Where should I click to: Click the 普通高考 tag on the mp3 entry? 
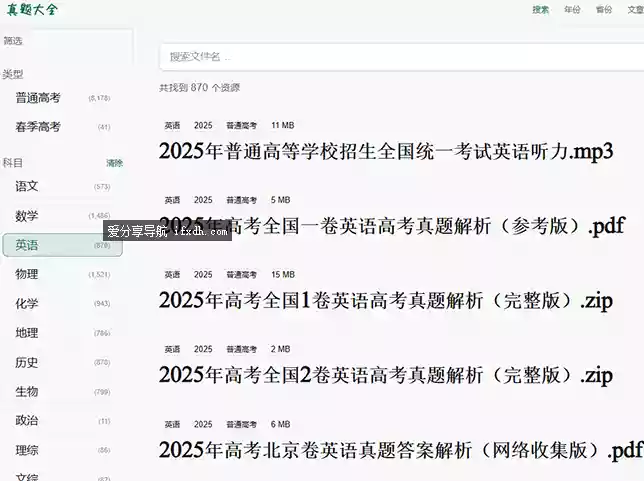pyautogui.click(x=242, y=125)
